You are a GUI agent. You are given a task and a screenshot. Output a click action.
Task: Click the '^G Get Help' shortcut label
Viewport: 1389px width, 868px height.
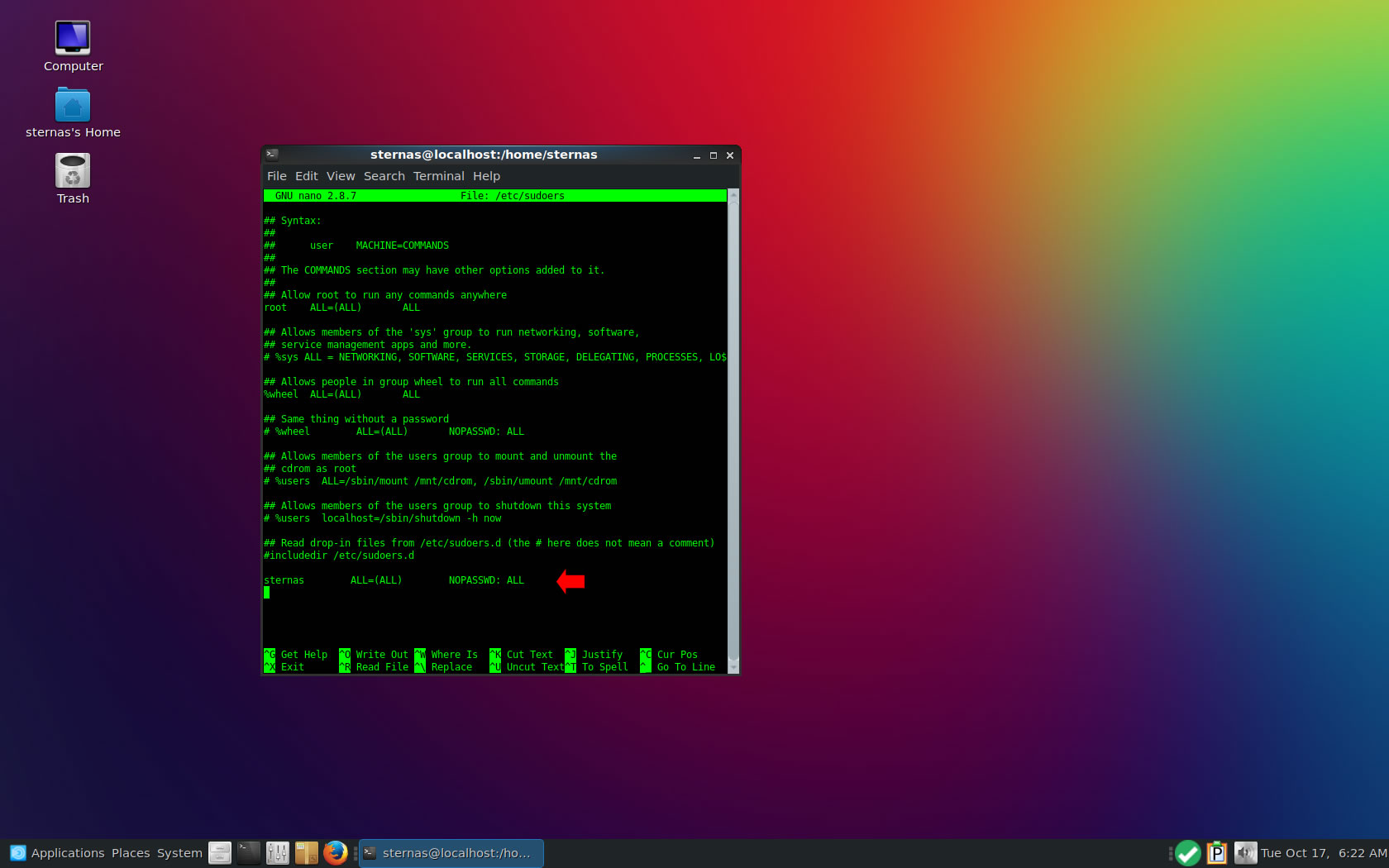295,655
